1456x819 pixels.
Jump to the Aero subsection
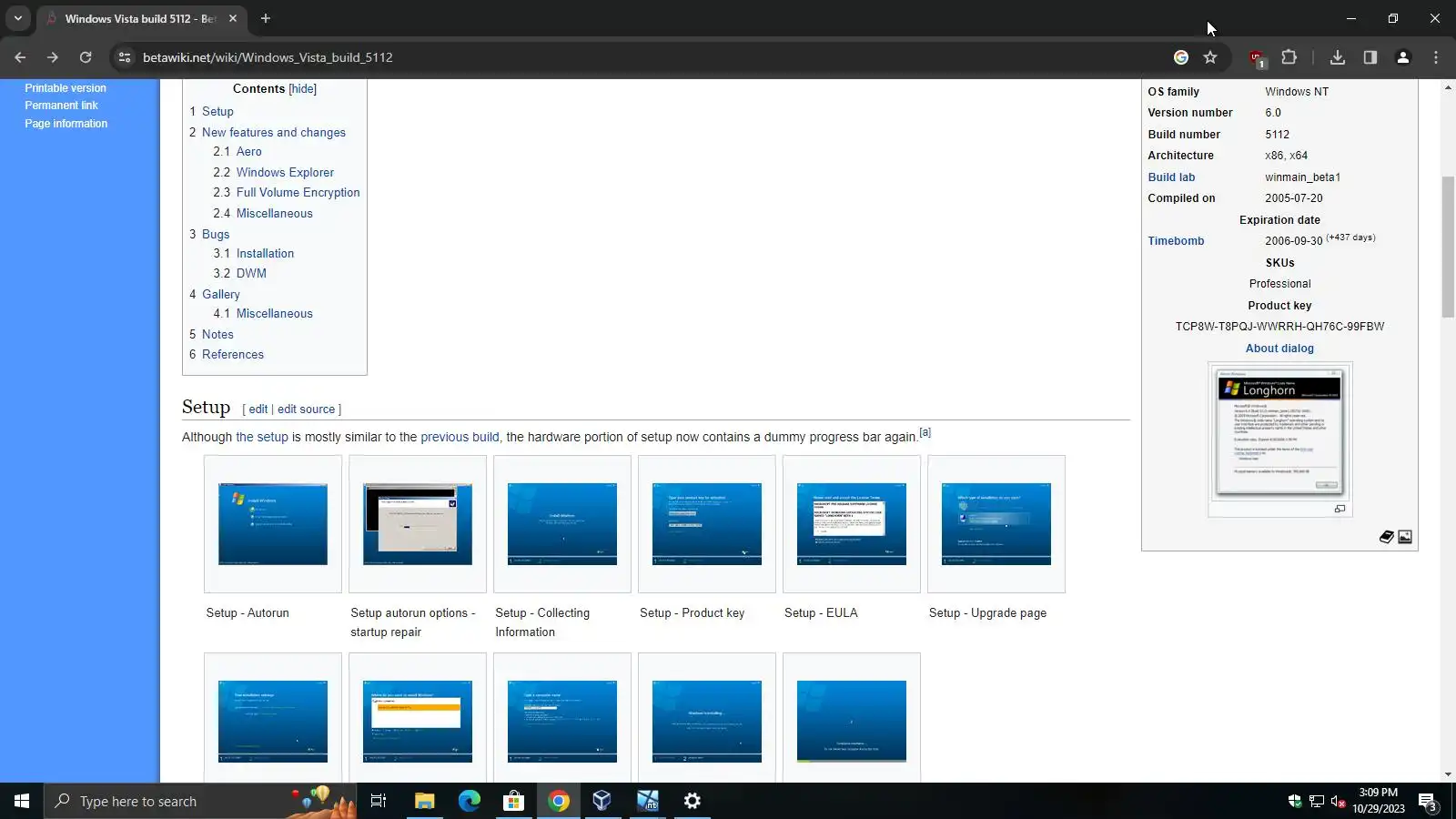[x=249, y=152]
